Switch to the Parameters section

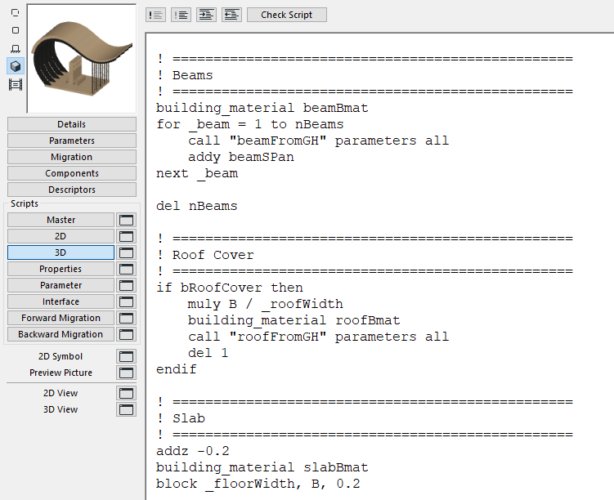point(71,141)
